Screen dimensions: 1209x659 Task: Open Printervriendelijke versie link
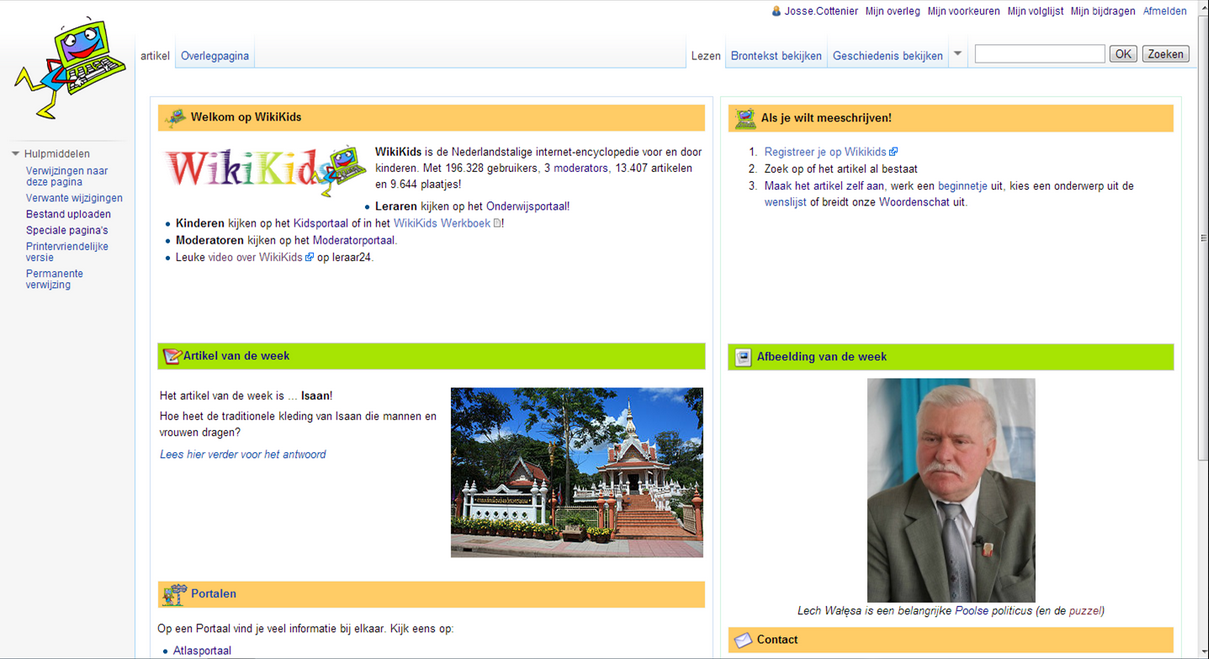(x=67, y=252)
